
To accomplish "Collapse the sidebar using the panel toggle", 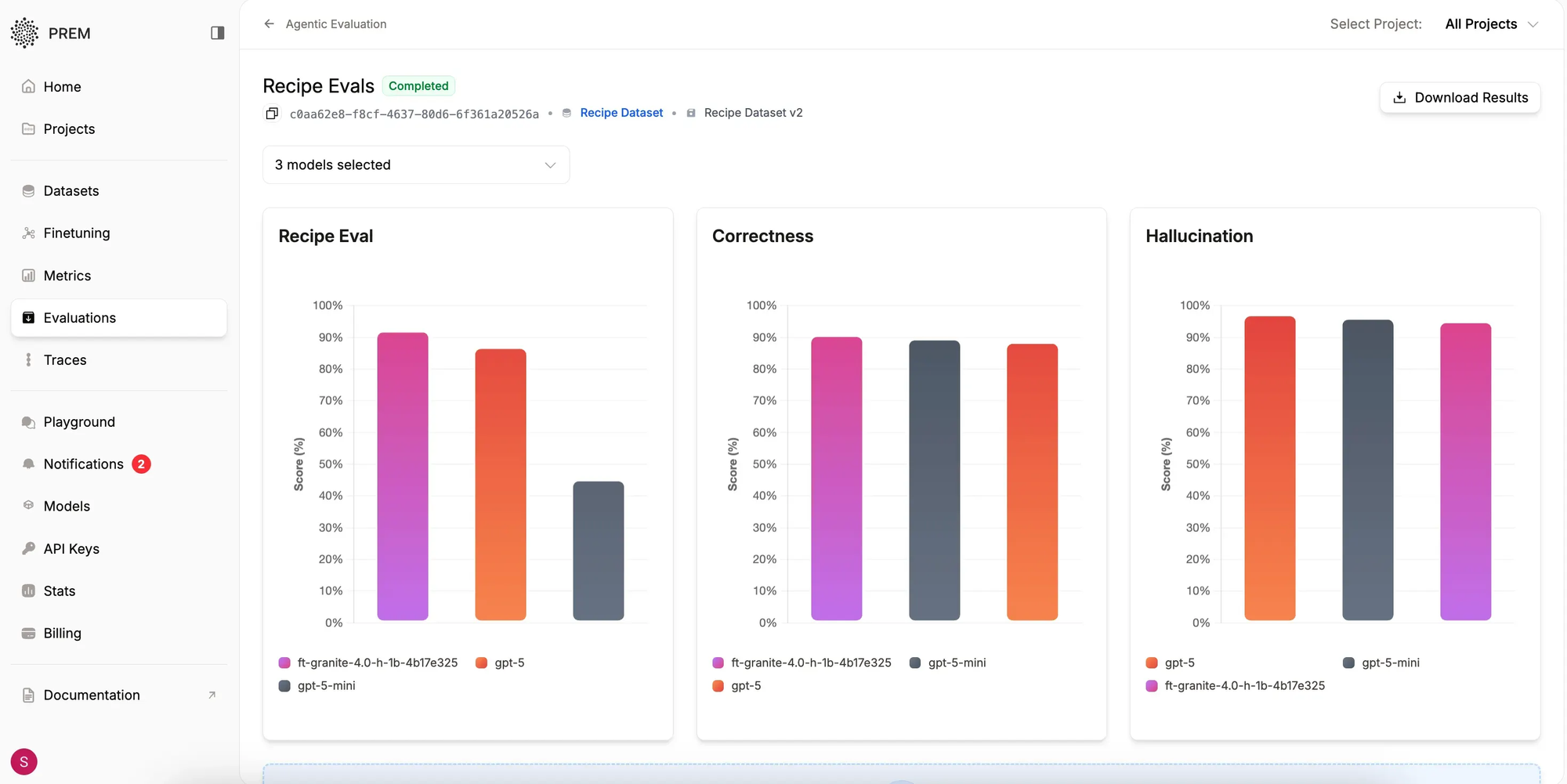I will (217, 32).
